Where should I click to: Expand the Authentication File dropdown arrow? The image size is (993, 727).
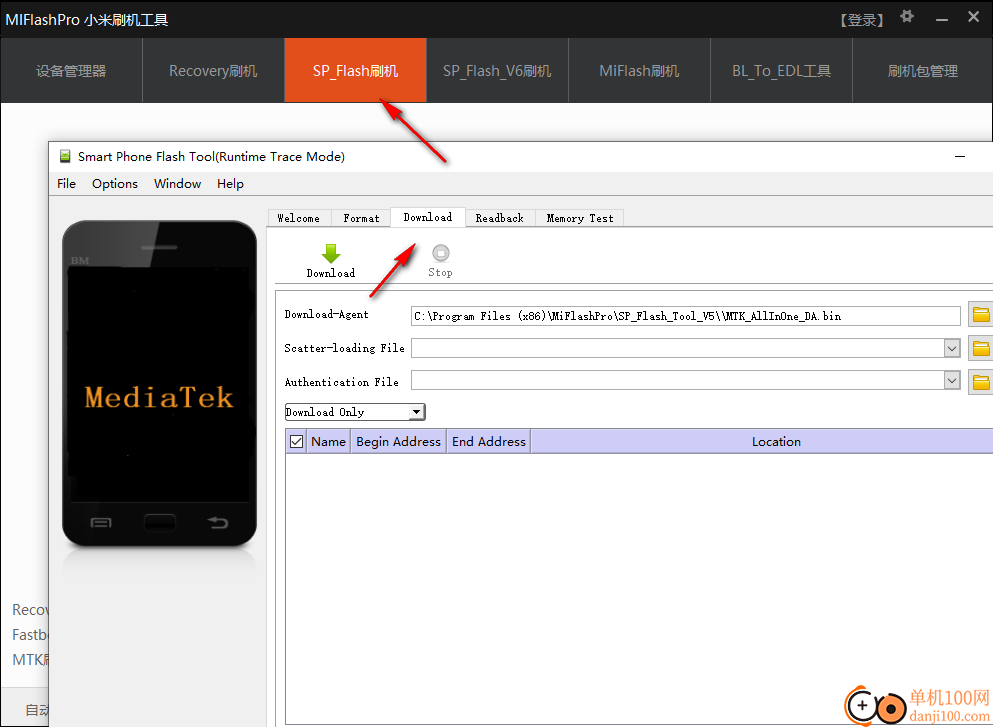952,381
